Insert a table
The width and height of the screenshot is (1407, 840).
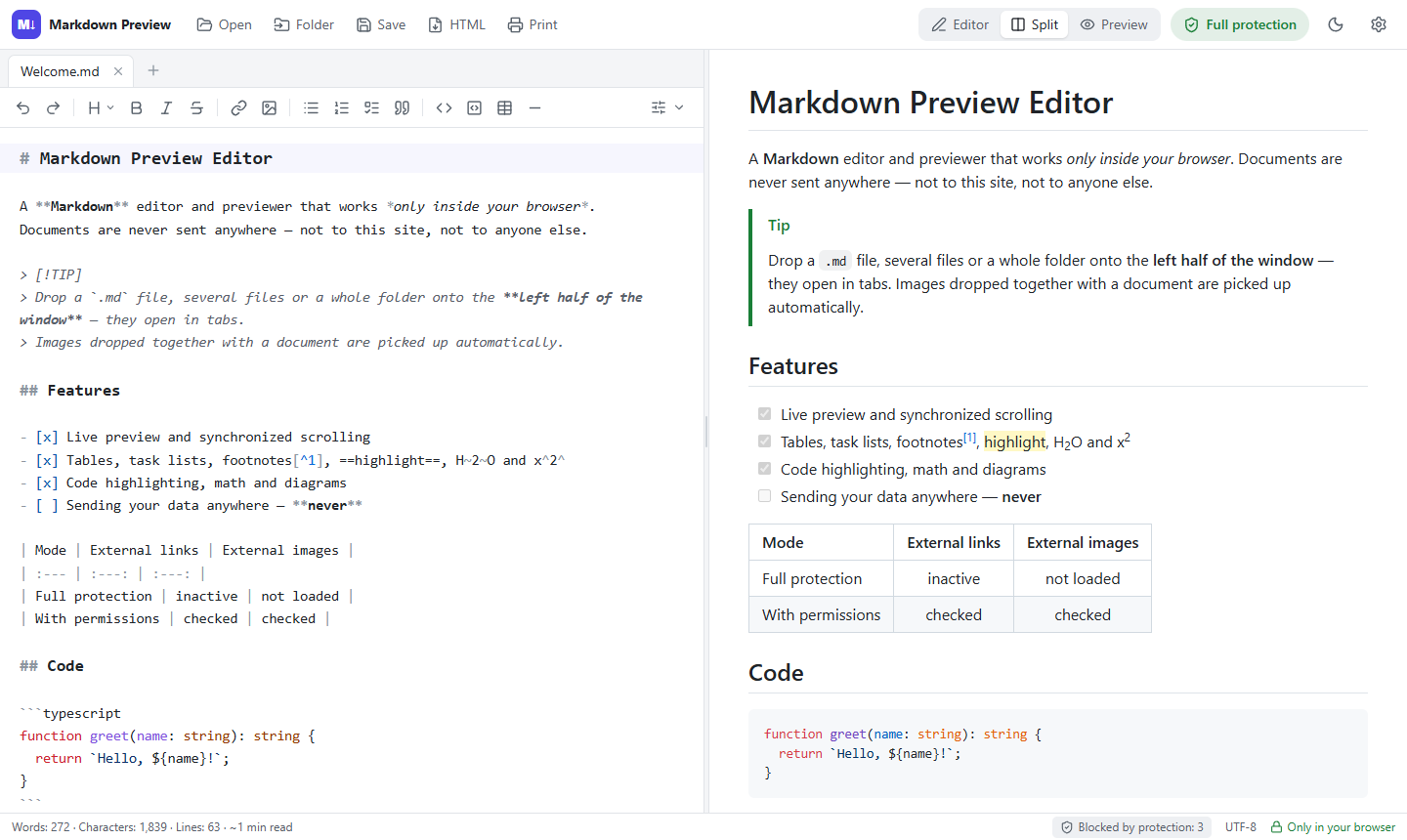coord(505,108)
